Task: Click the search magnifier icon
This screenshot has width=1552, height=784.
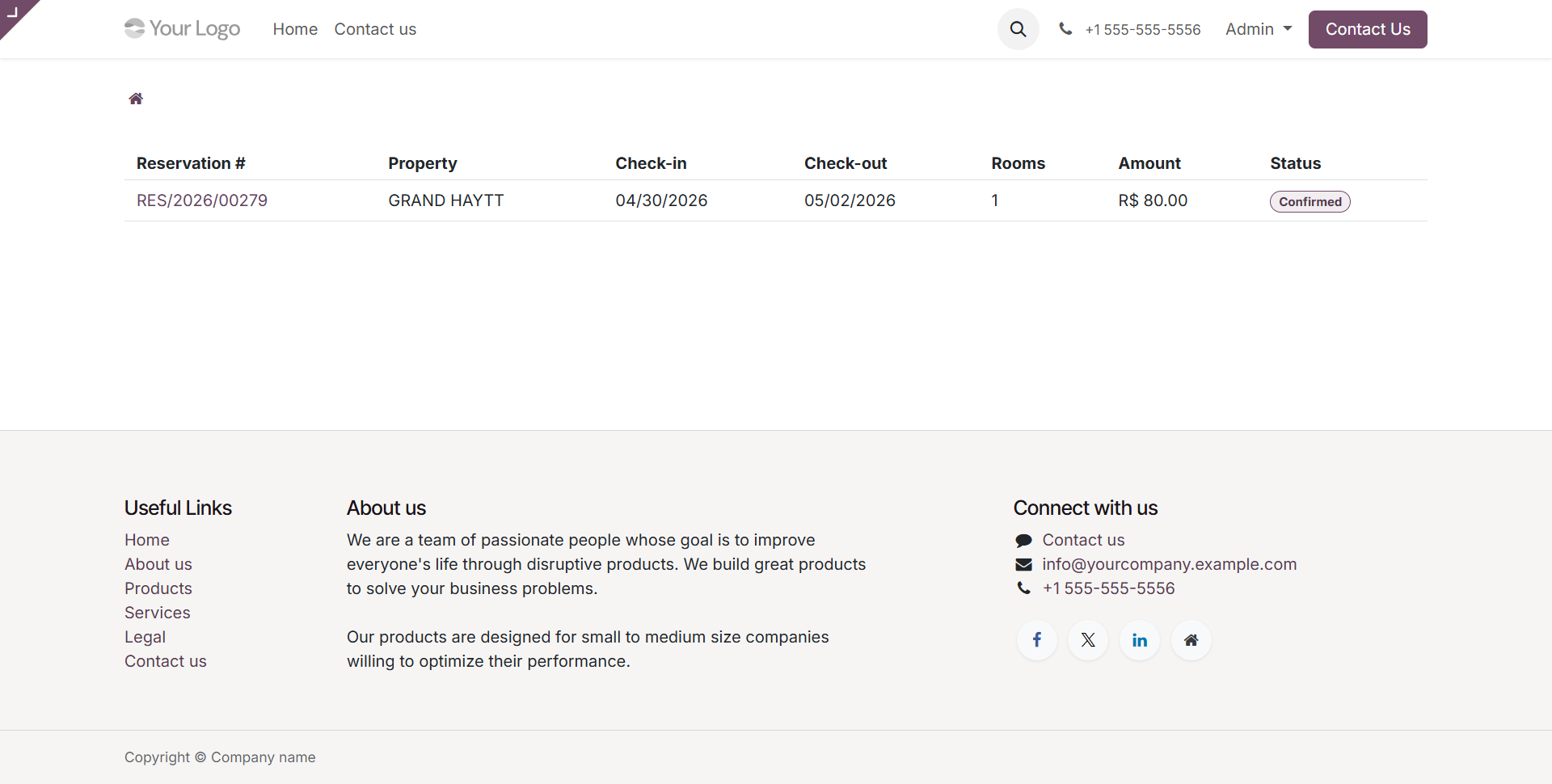Action: [x=1018, y=29]
